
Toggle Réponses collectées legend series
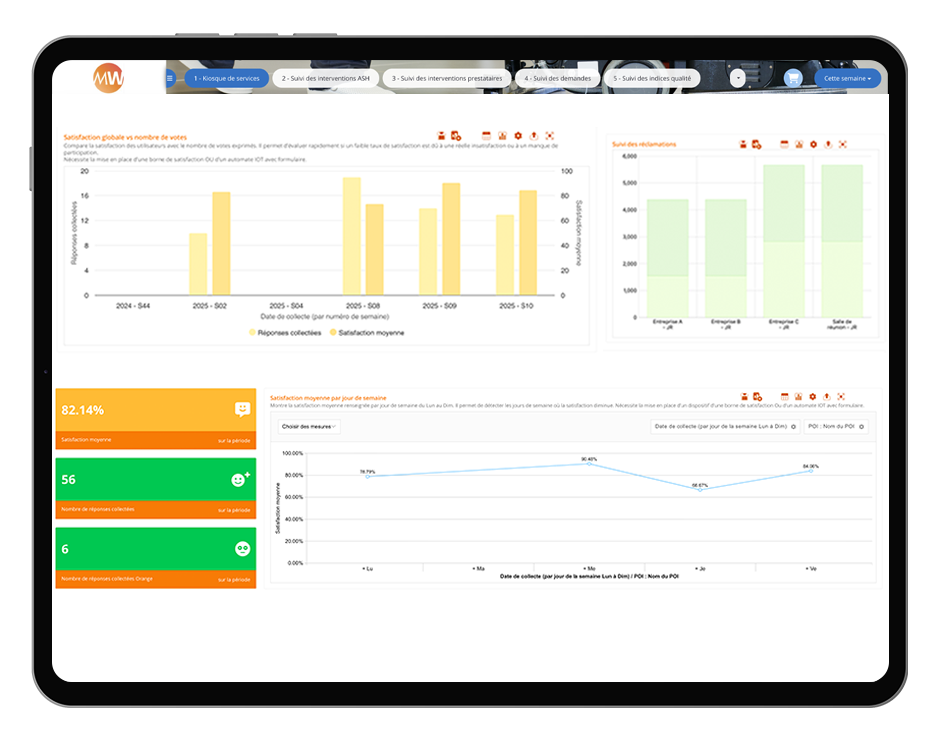(286, 332)
